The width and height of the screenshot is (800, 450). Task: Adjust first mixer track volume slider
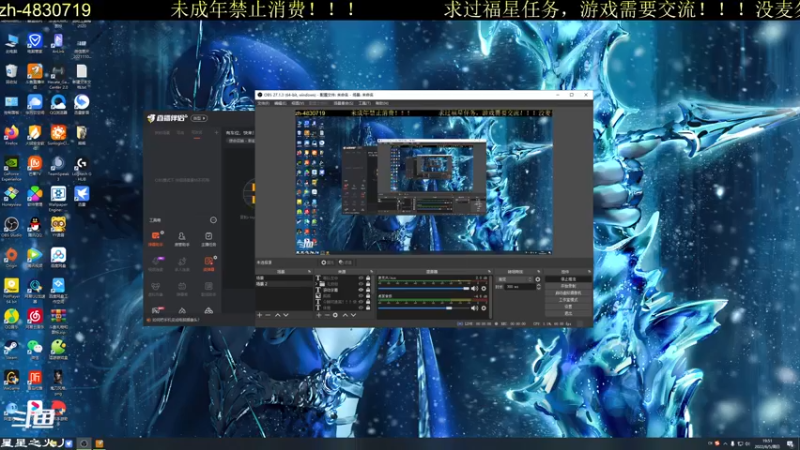pos(423,289)
